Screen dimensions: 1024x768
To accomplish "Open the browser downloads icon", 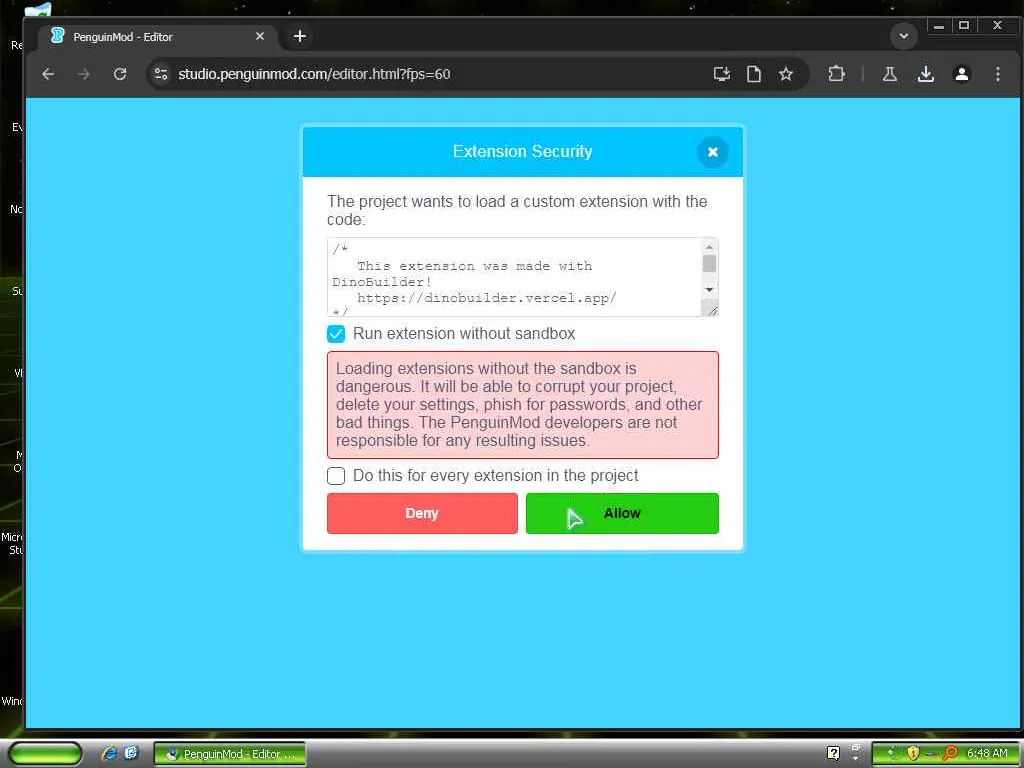I will click(x=925, y=74).
